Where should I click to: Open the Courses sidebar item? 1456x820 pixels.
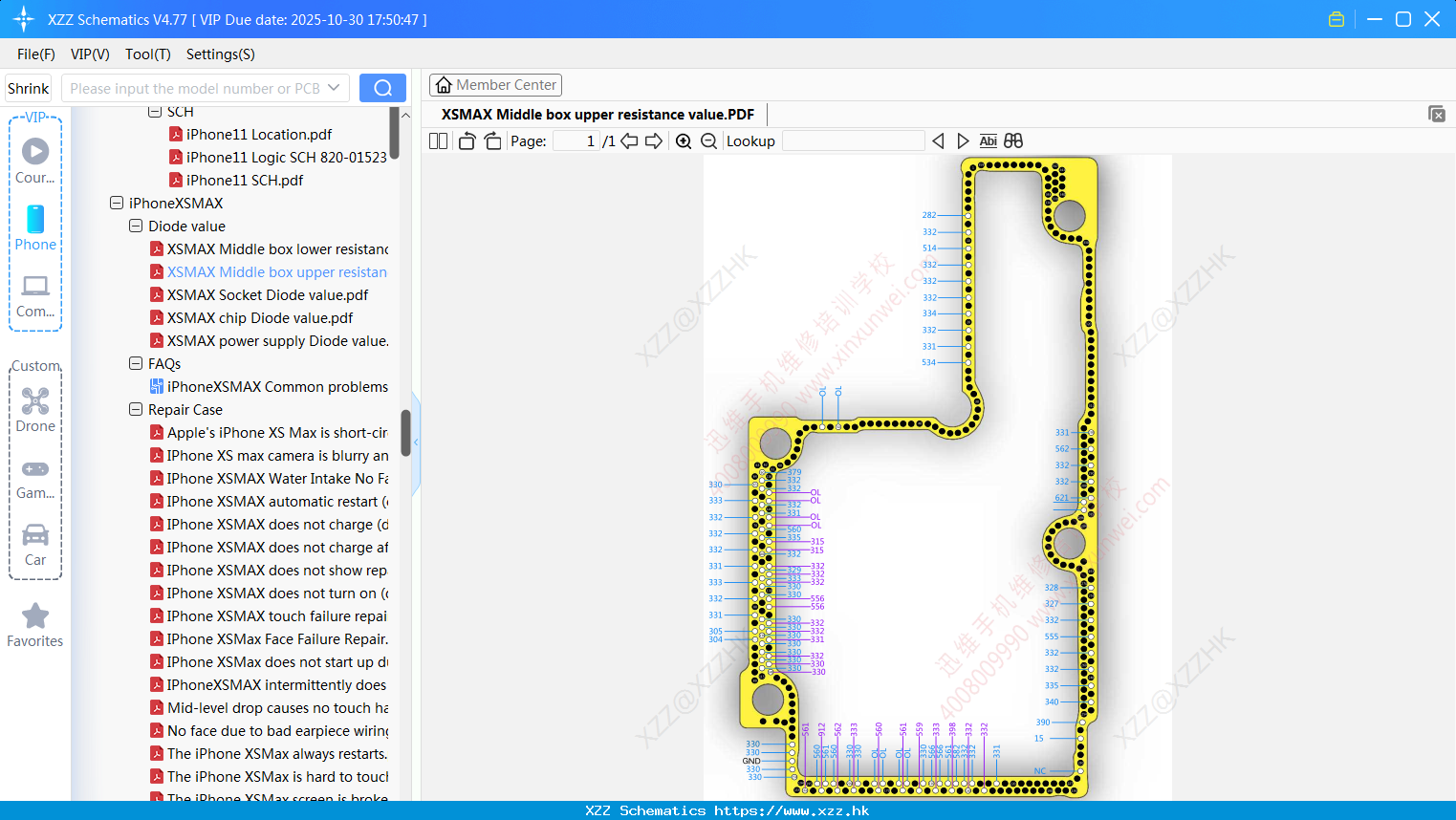pyautogui.click(x=35, y=162)
